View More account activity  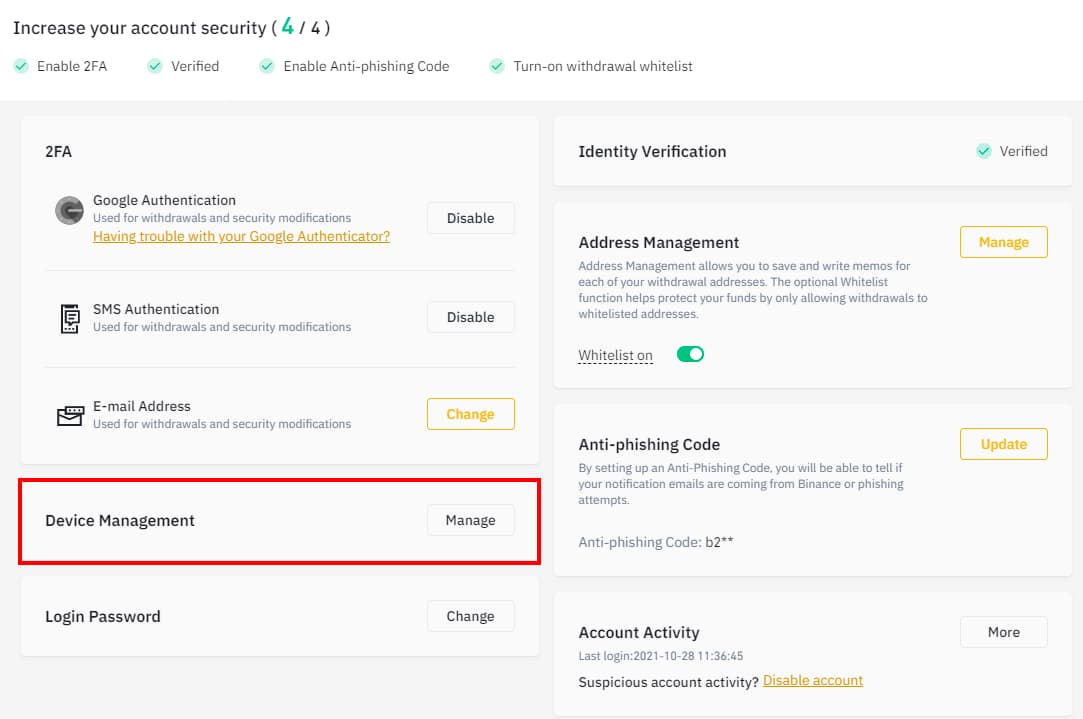(x=1003, y=632)
